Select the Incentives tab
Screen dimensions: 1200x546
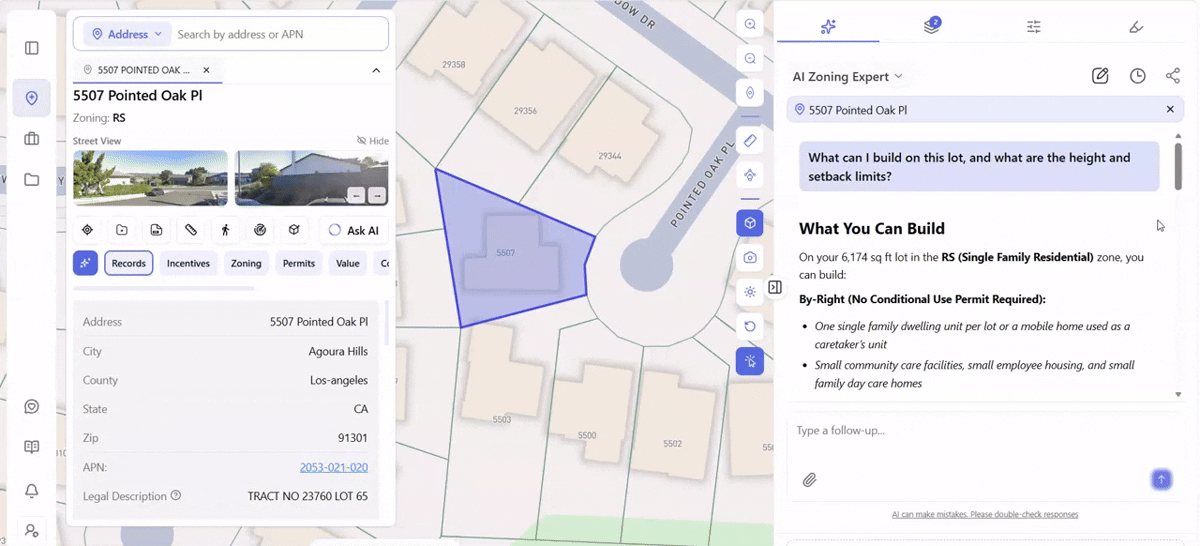pos(188,263)
